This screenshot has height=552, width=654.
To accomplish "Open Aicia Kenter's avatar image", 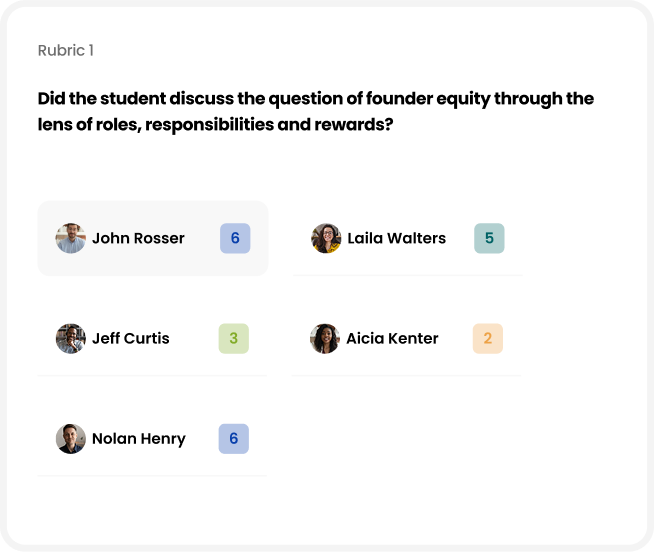I will pos(325,338).
